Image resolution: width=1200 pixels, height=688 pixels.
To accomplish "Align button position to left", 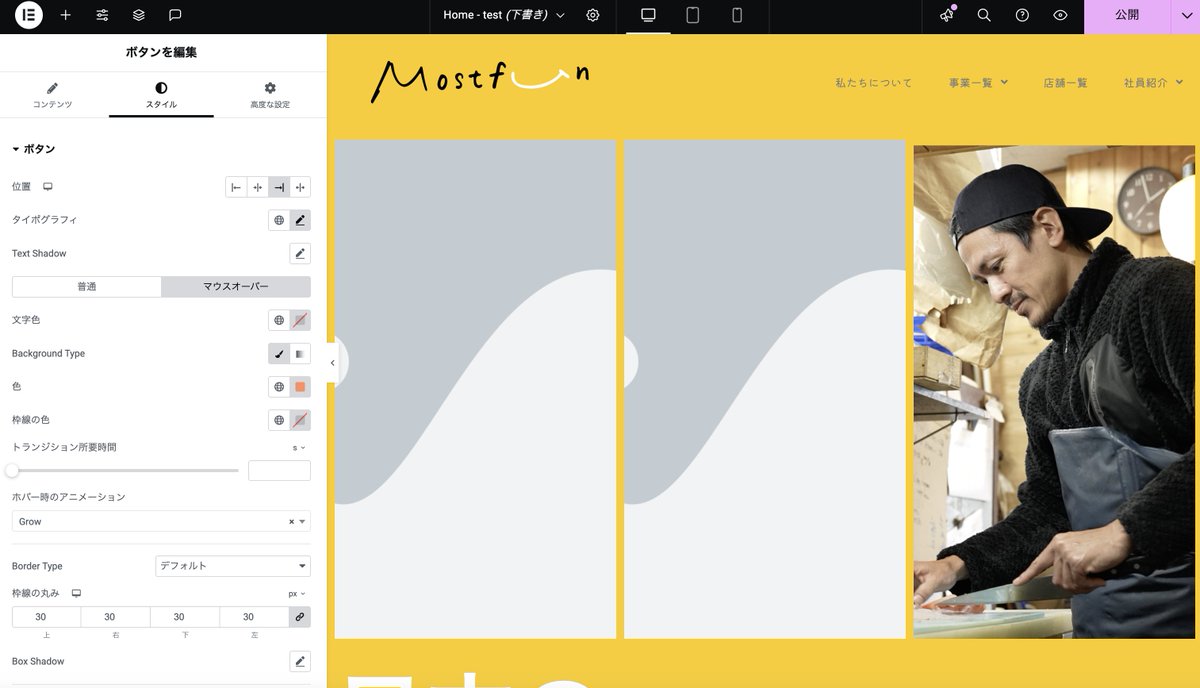I will 236,187.
